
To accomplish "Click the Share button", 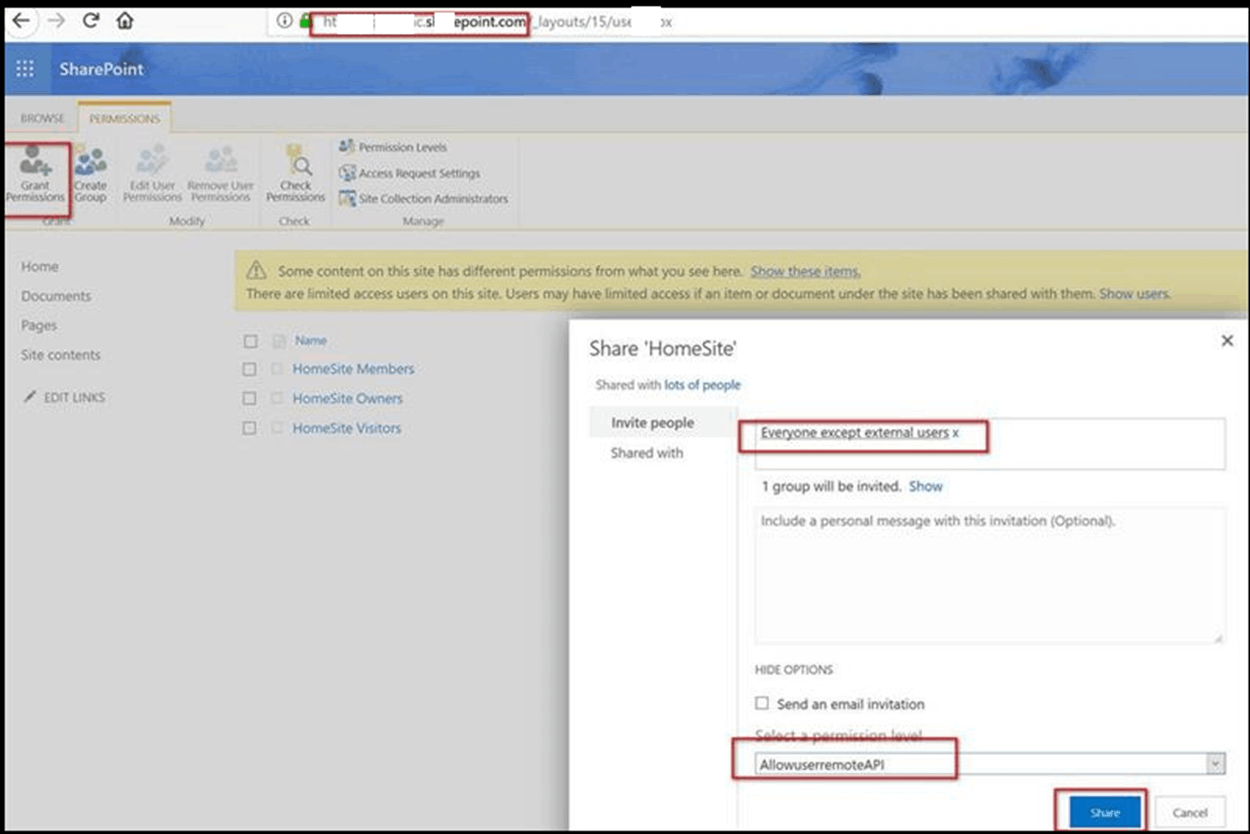I will (x=1105, y=813).
